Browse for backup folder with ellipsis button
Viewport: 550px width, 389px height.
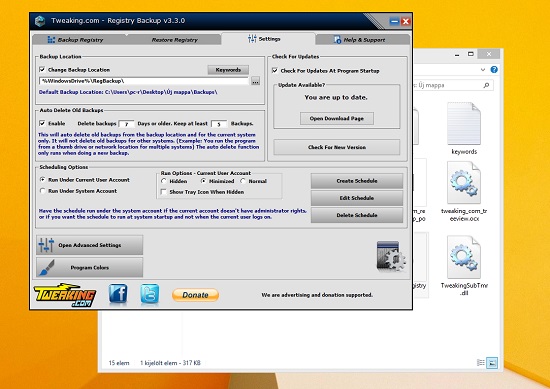[255, 81]
